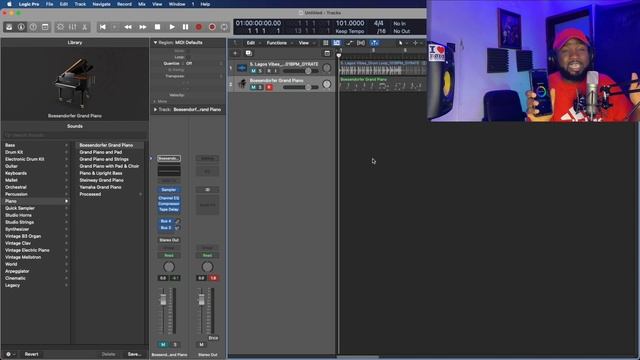Click the Pause button in the transport
The image size is (640, 360).
point(185,27)
